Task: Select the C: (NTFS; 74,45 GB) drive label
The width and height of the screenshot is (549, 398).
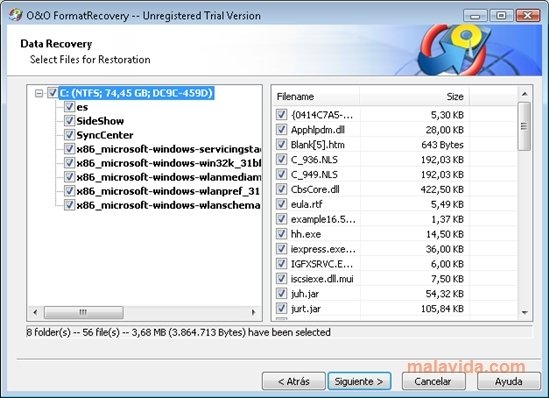Action: click(136, 93)
